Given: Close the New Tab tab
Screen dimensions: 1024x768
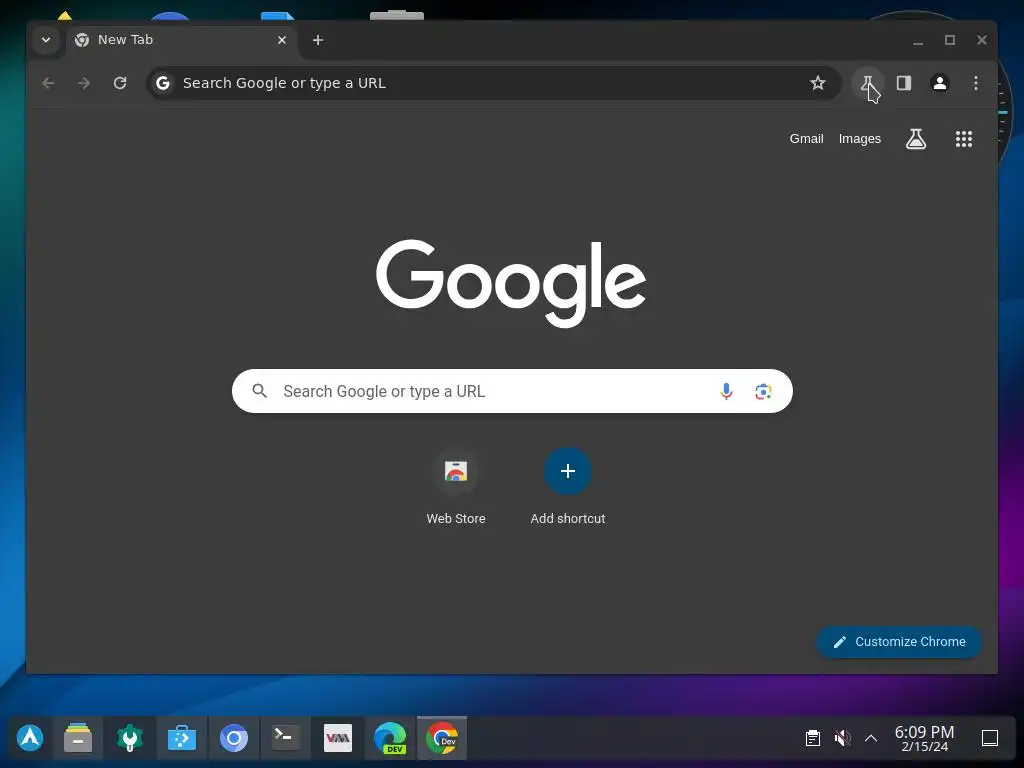Looking at the screenshot, I should click(x=281, y=40).
